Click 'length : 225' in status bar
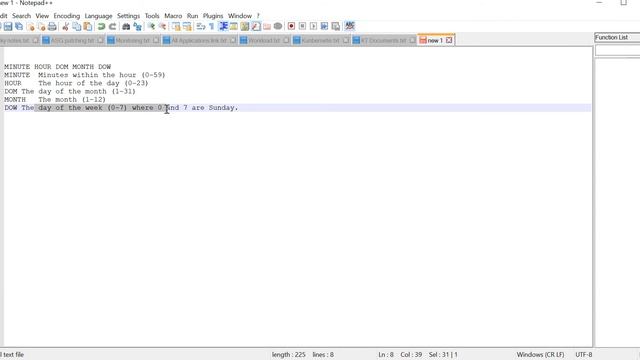The width and height of the screenshot is (640, 360). (289, 355)
